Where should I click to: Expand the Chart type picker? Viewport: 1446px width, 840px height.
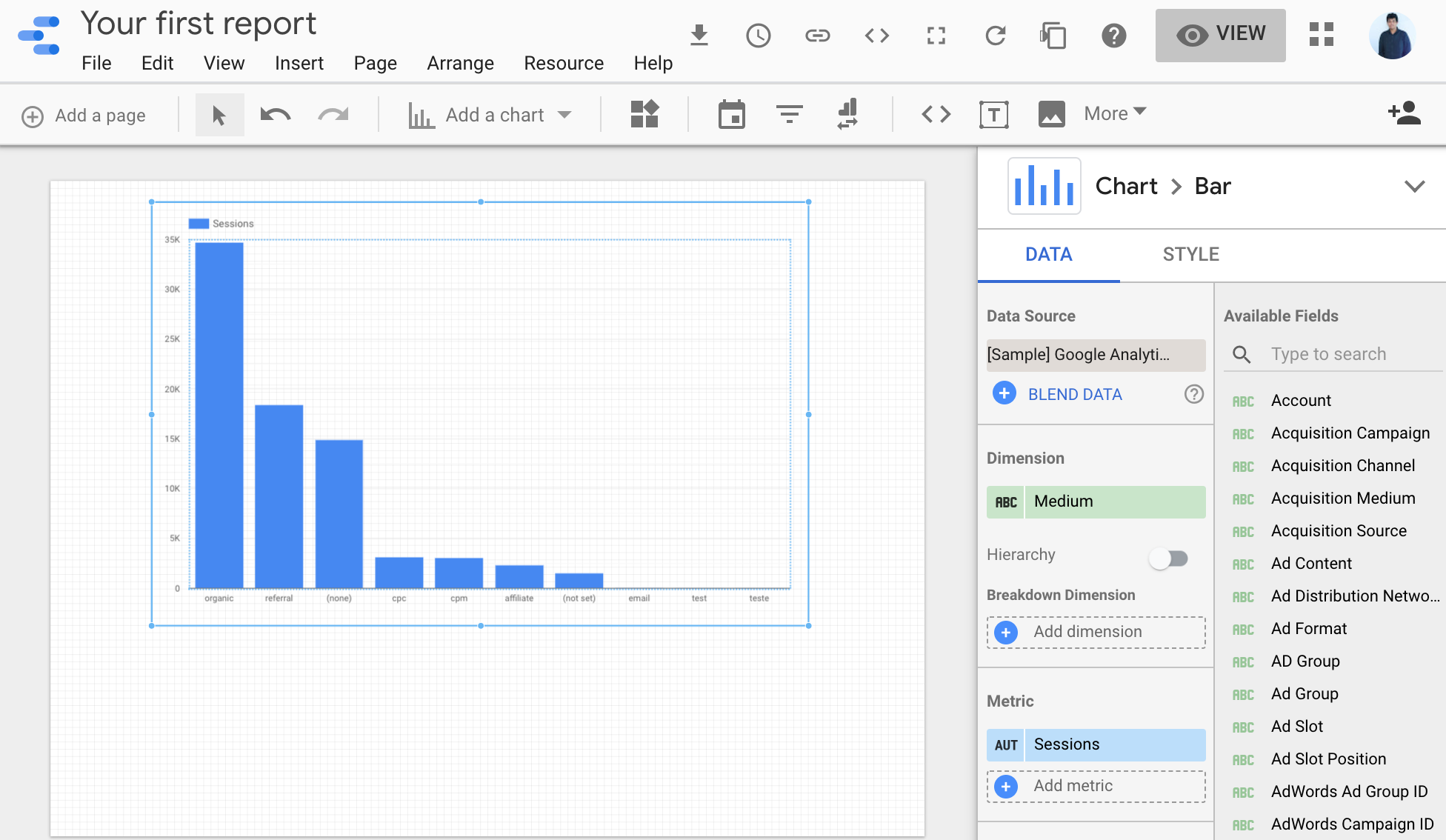point(1416,186)
